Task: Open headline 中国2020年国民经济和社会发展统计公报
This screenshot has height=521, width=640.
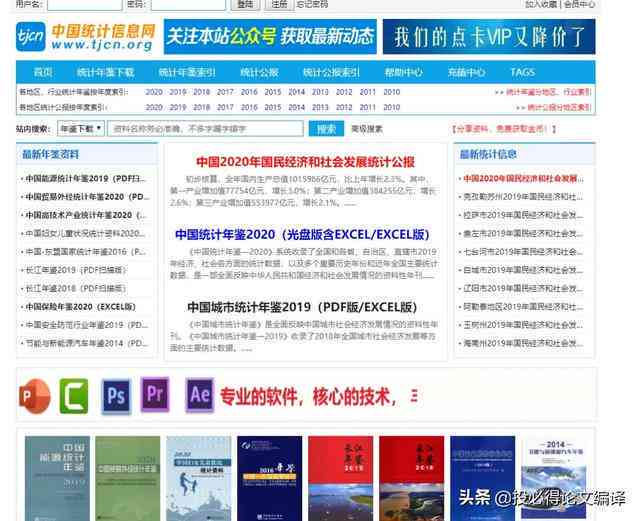Action: click(x=305, y=162)
